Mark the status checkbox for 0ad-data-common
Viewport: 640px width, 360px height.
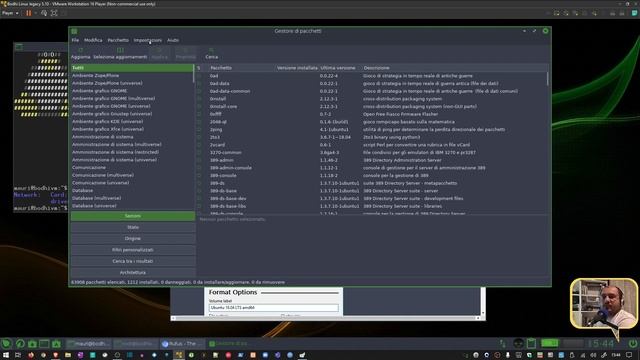click(x=199, y=91)
